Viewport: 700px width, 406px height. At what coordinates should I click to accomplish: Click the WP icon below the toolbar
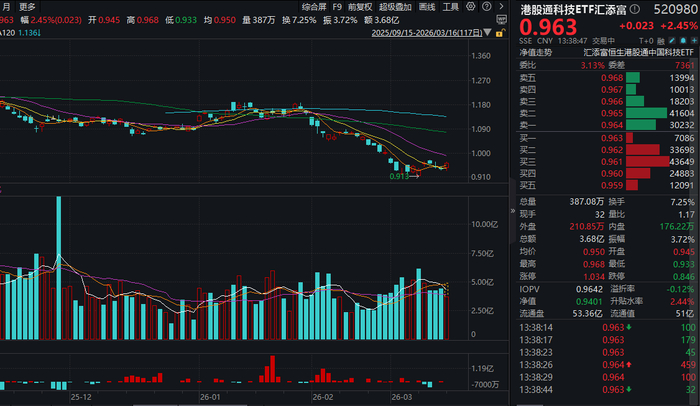[x=502, y=20]
